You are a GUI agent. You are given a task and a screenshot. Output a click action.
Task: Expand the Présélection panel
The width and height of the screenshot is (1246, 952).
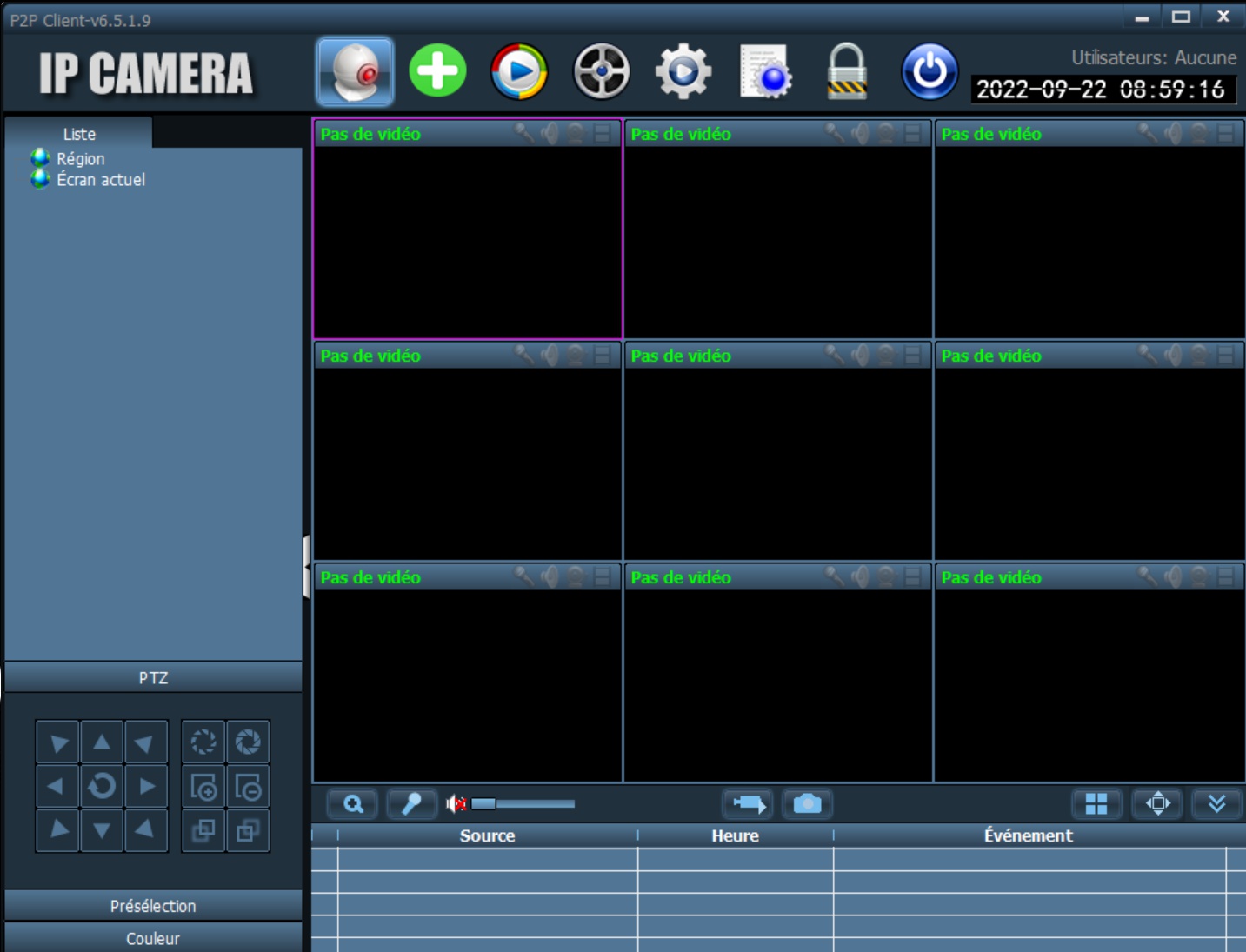tap(153, 906)
